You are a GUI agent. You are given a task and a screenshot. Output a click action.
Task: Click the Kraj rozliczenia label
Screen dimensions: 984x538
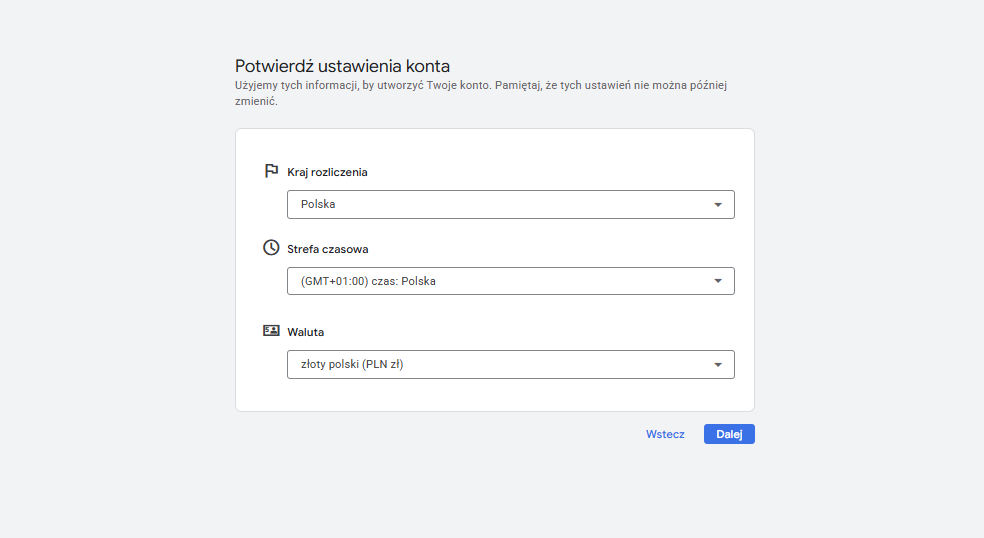(327, 172)
